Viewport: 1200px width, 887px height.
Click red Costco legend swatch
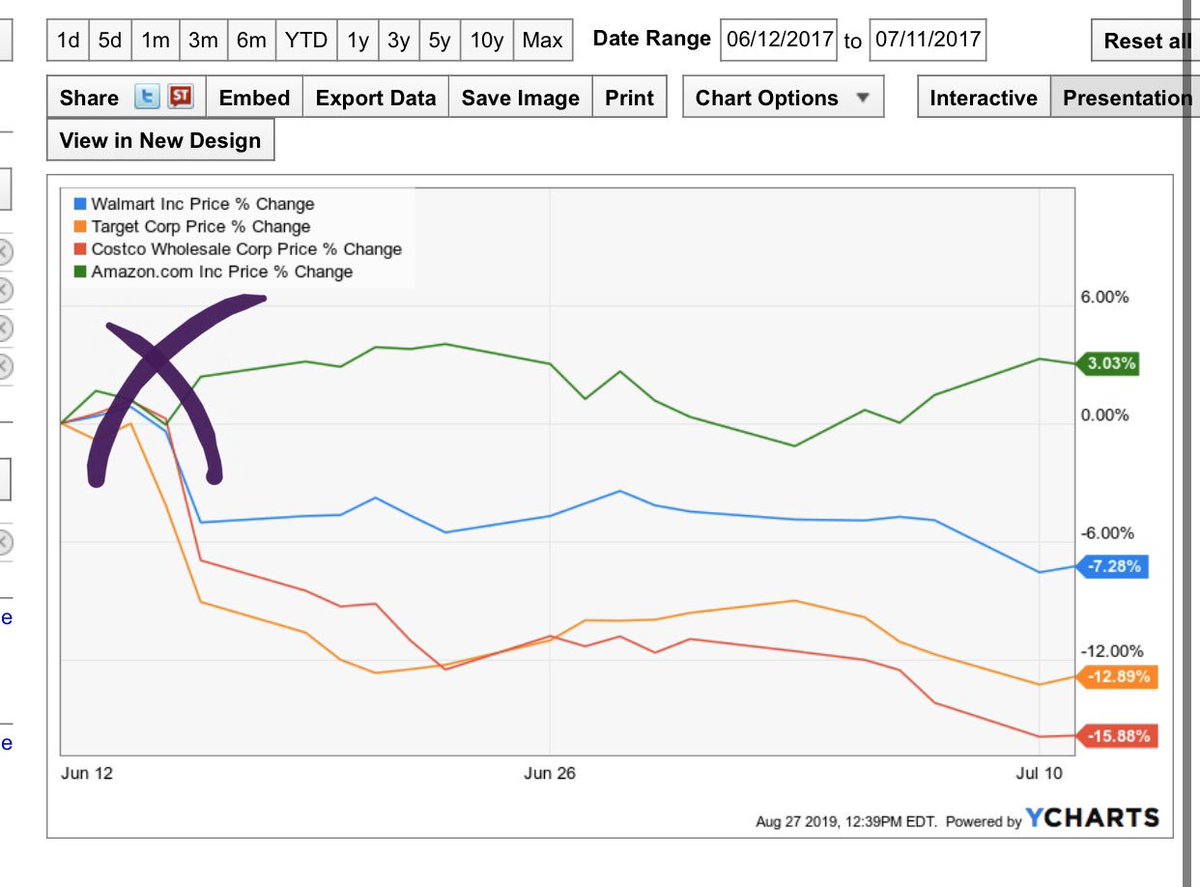pyautogui.click(x=82, y=249)
